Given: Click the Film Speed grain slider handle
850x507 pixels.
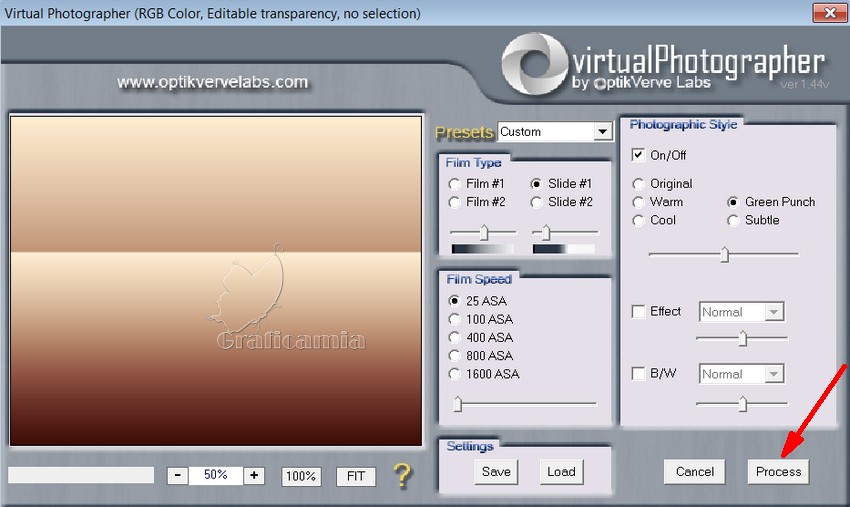Looking at the screenshot, I should pyautogui.click(x=458, y=404).
